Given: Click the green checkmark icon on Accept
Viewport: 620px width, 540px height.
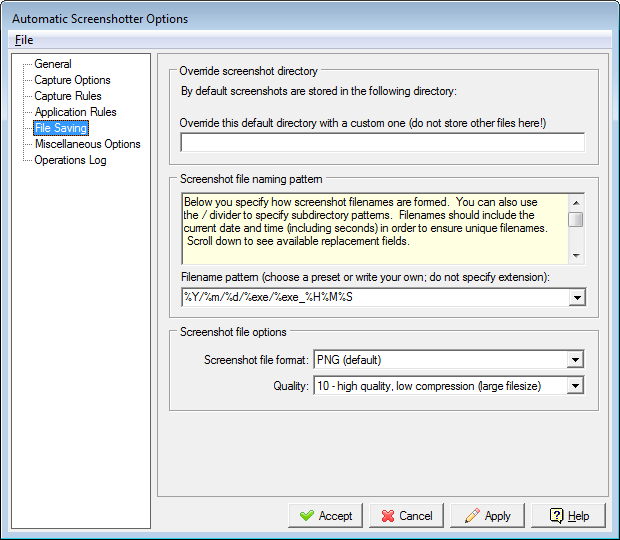Looking at the screenshot, I should pyautogui.click(x=305, y=516).
